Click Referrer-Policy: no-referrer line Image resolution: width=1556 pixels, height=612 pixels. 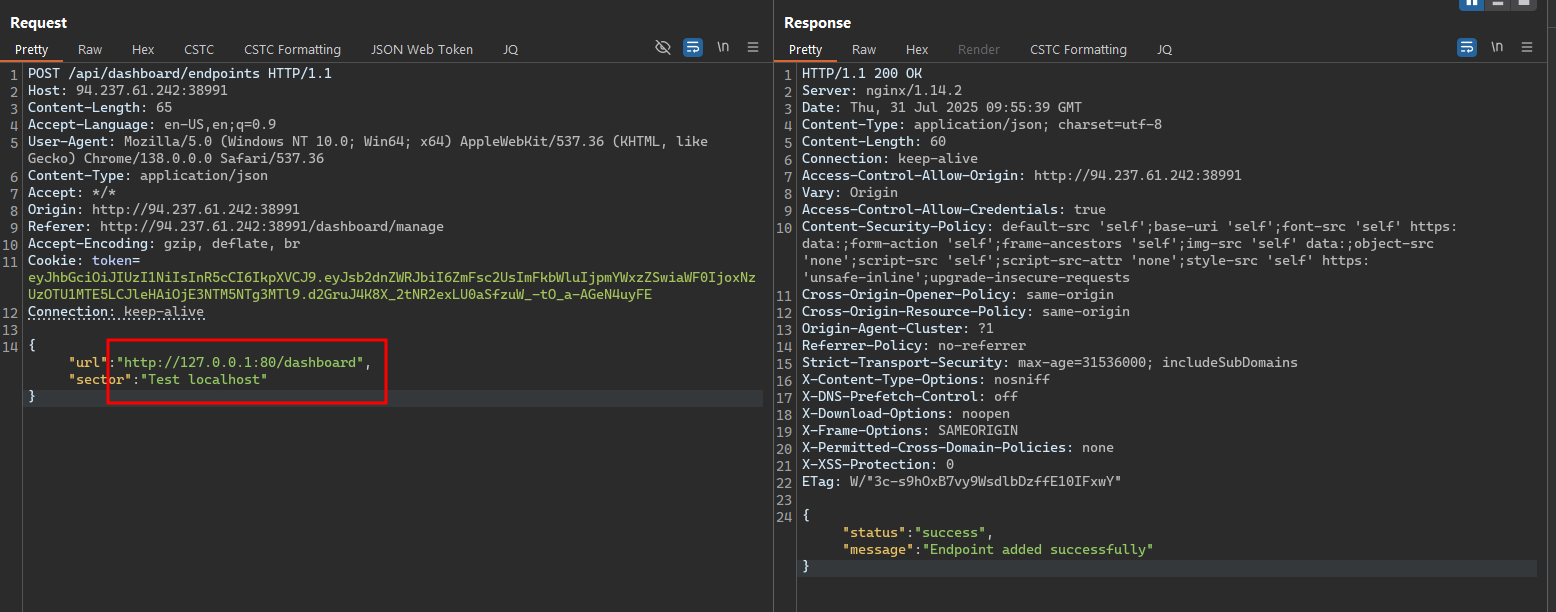(914, 345)
